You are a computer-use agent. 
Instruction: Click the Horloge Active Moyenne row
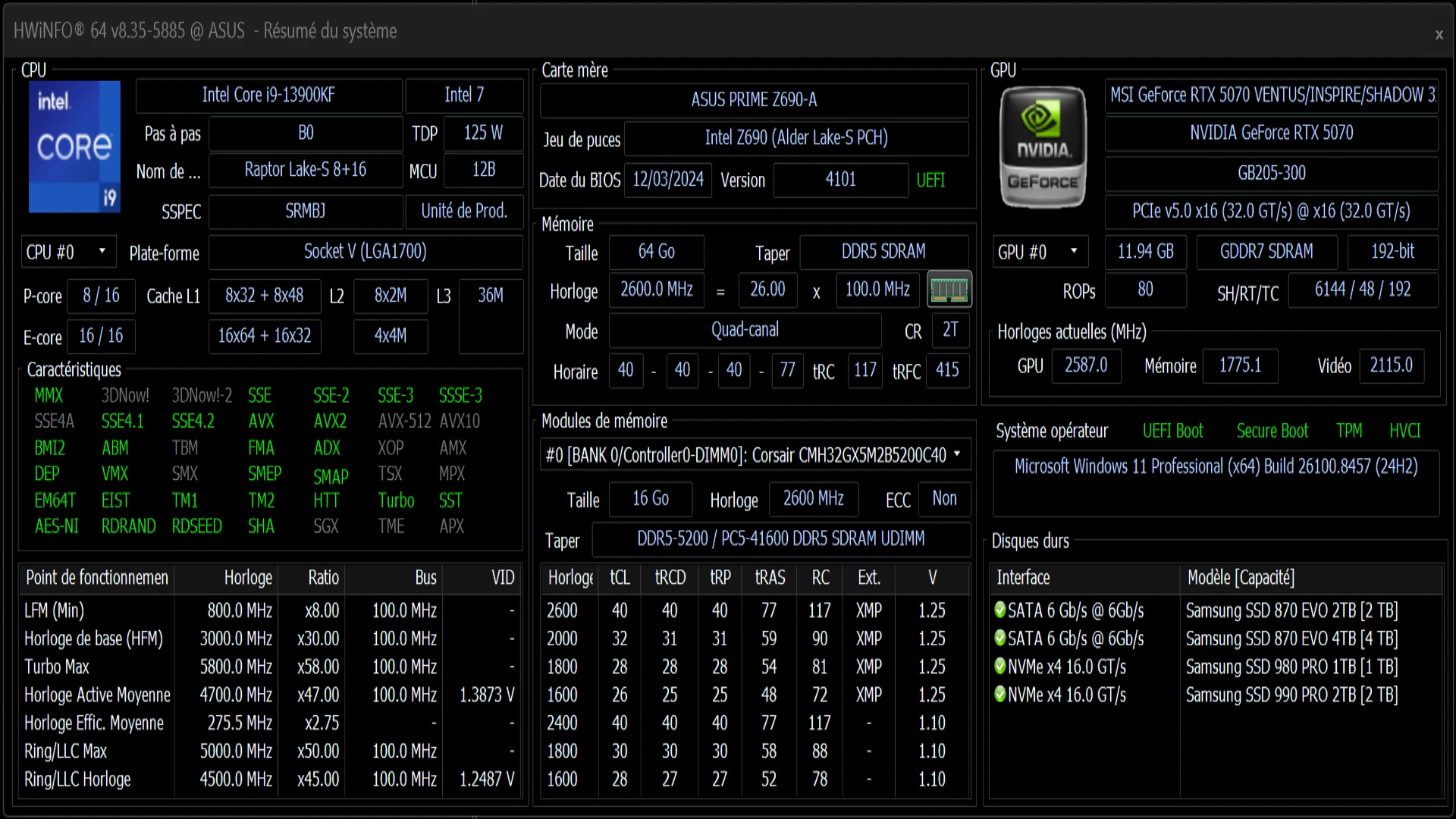click(x=269, y=695)
